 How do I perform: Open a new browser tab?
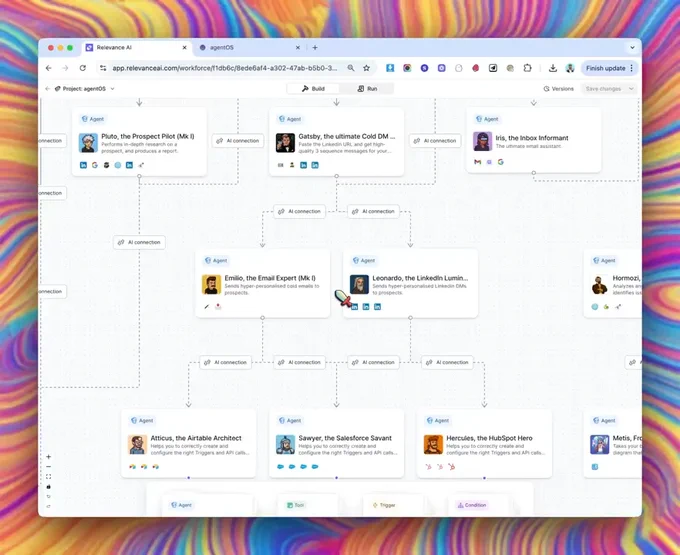(x=315, y=48)
